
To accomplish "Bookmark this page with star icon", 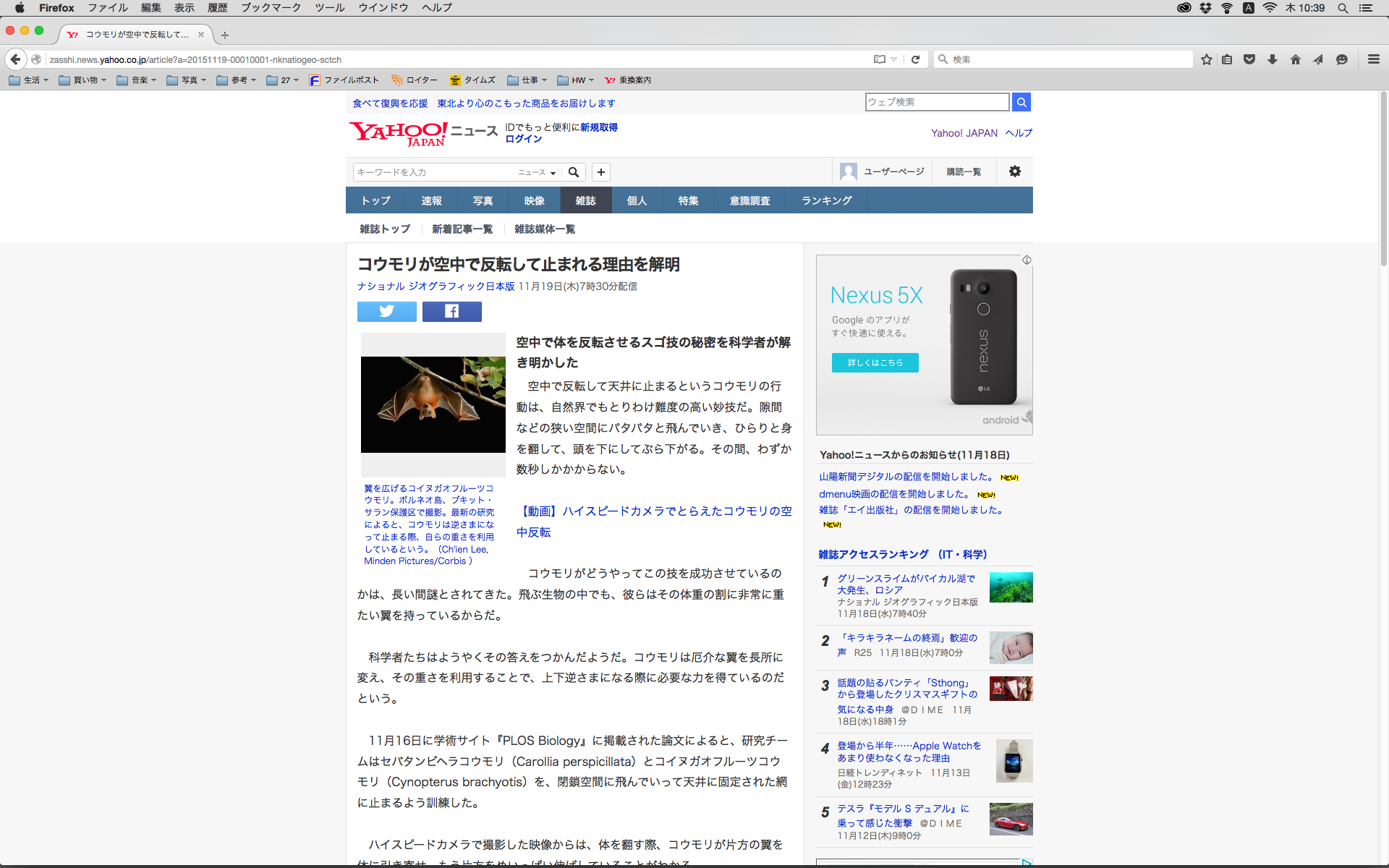I will click(x=1206, y=59).
